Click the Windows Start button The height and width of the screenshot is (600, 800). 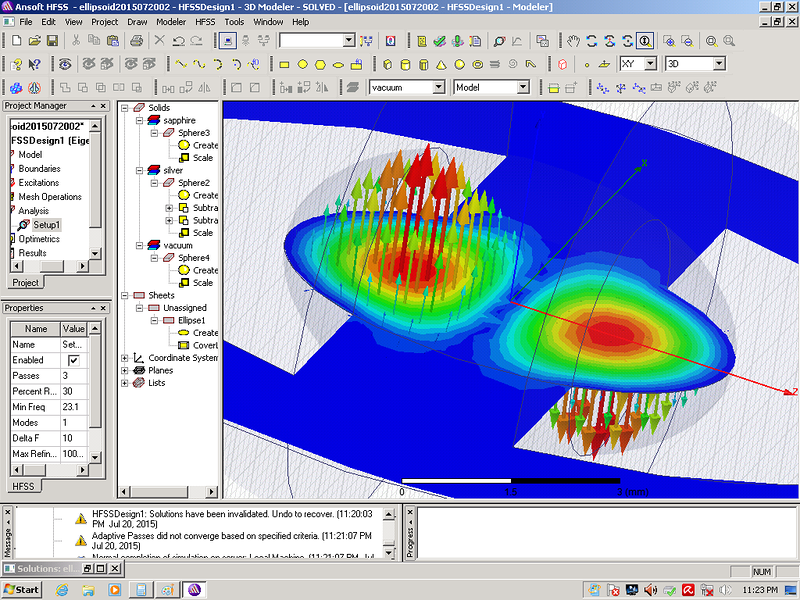(21, 589)
